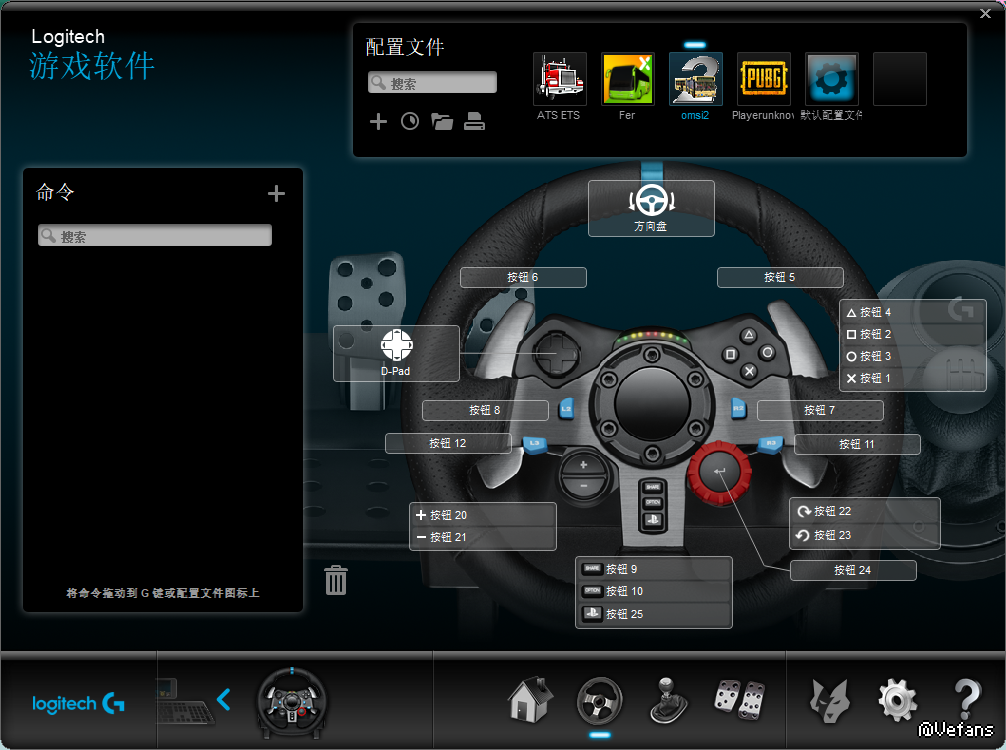Open the shifter settings icon
This screenshot has height=750, width=1006.
click(x=669, y=701)
